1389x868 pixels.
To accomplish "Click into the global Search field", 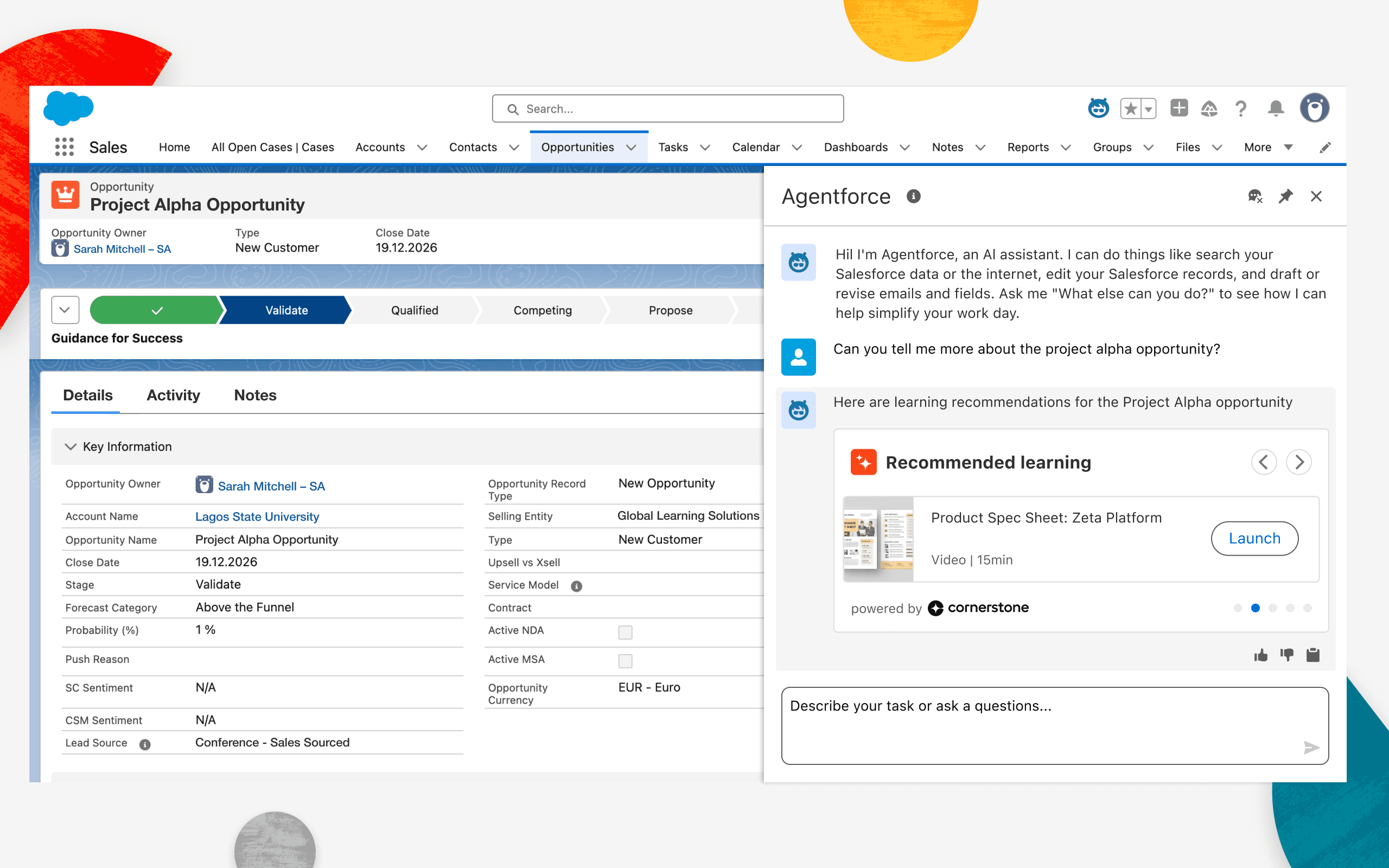I will pyautogui.click(x=667, y=108).
